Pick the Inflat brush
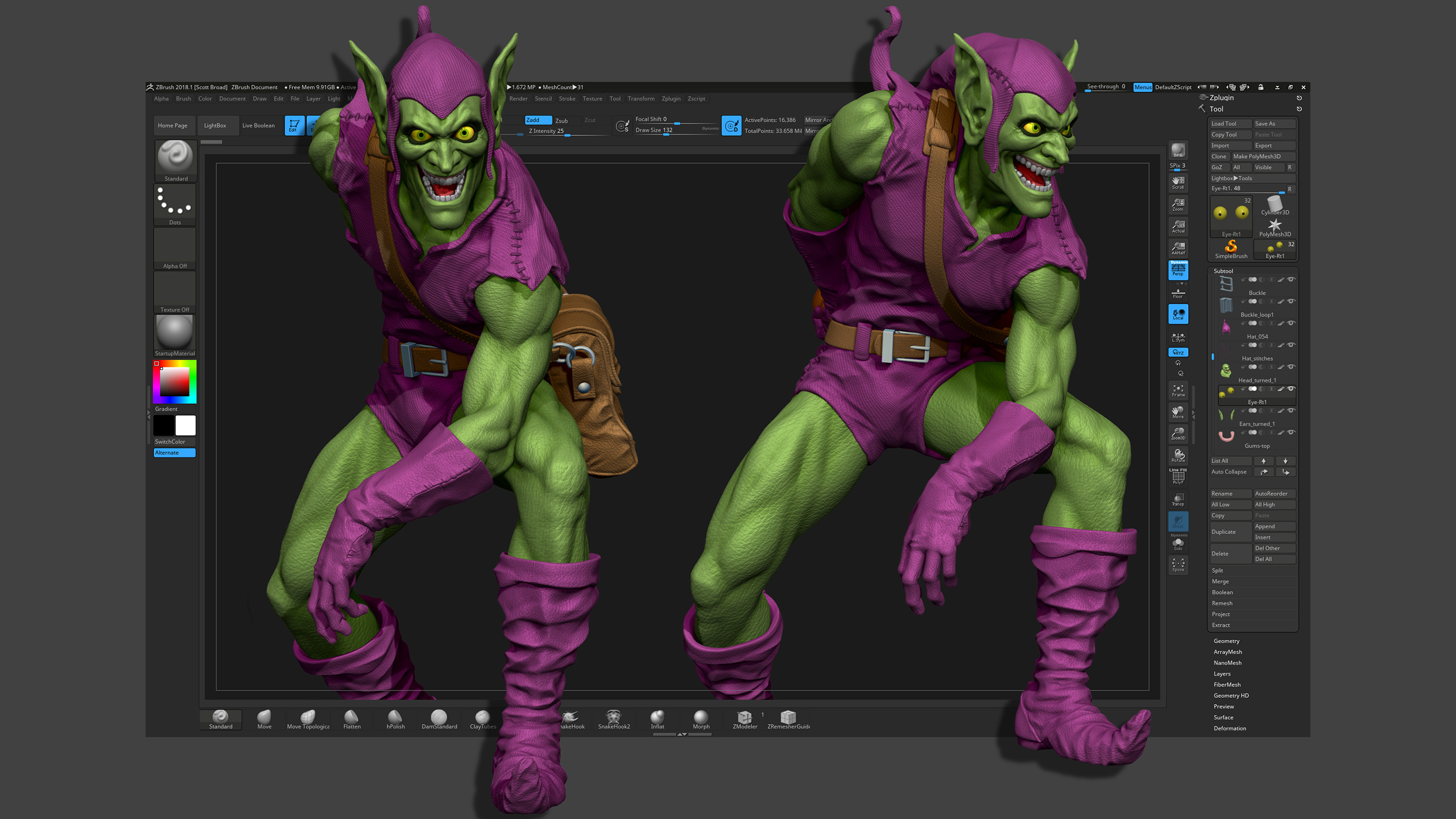1456x819 pixels. click(x=657, y=719)
